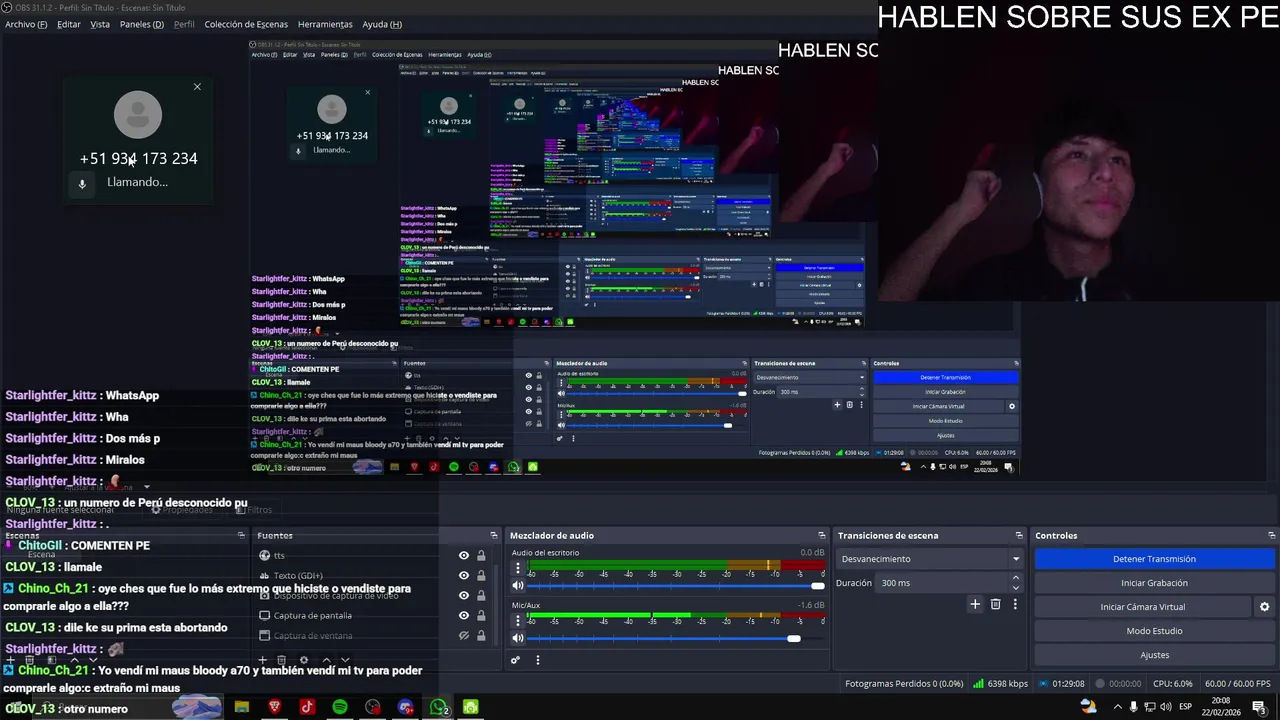Screen dimensions: 1280x720
Task: Hide the Dispositivo de captura de video source
Action: coord(464,596)
